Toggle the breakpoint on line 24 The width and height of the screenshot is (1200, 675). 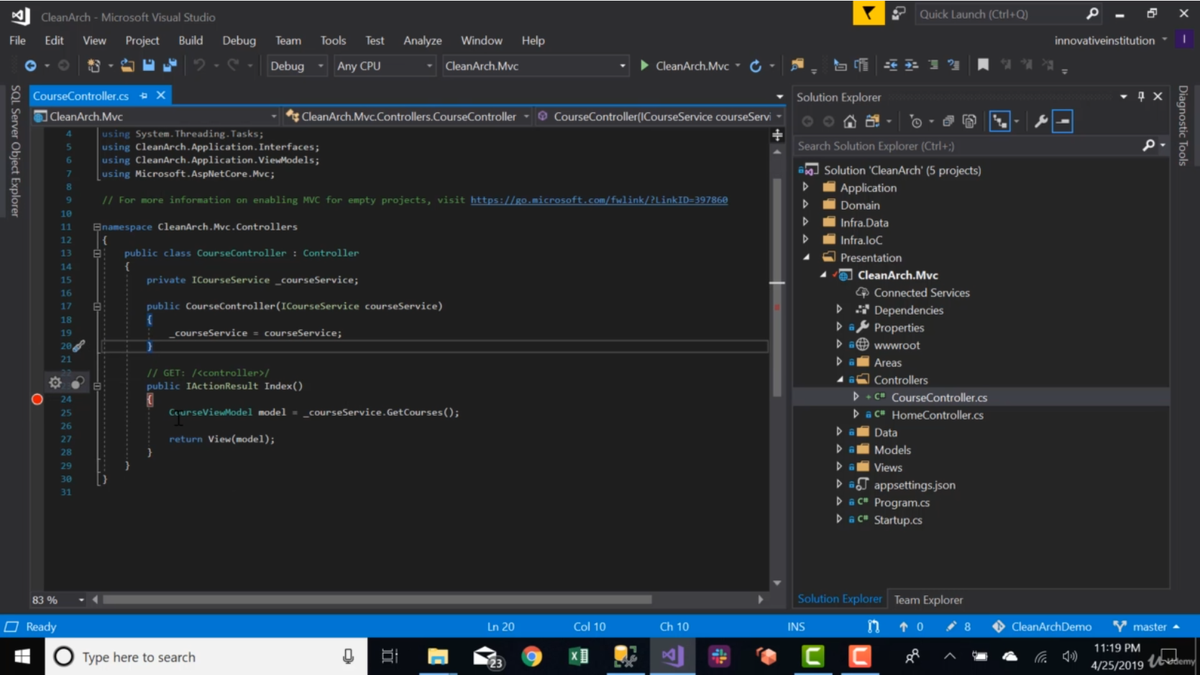click(x=37, y=399)
